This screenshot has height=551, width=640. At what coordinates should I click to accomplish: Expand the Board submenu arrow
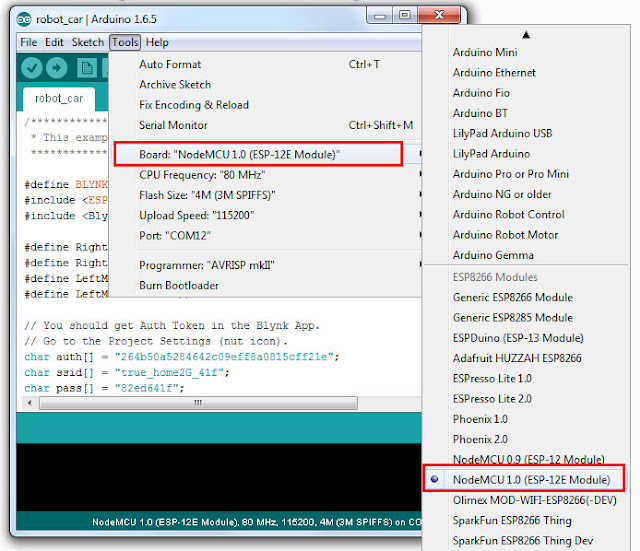coord(420,154)
